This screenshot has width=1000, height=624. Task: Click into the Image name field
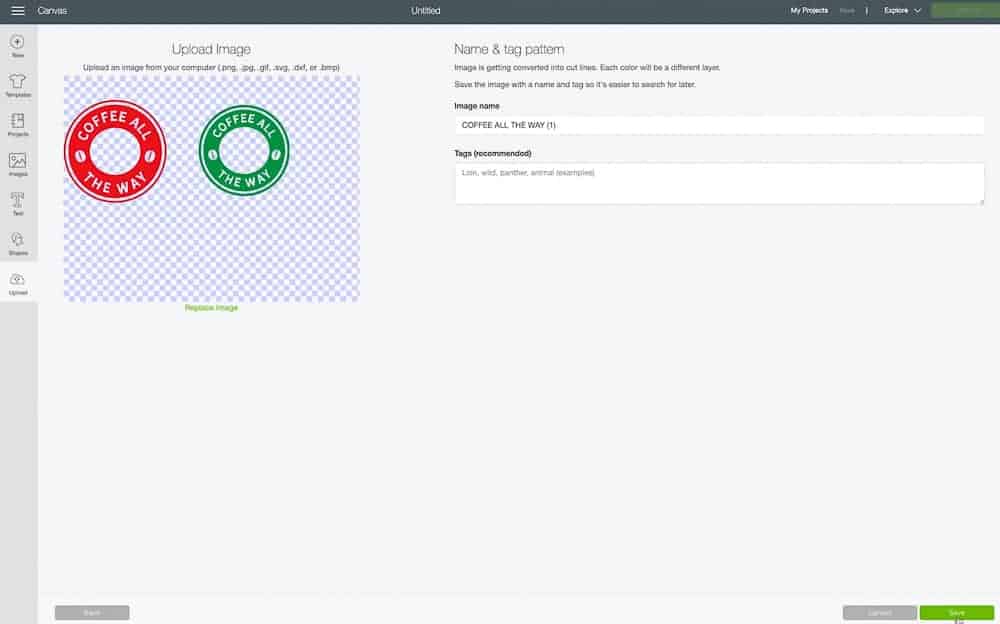click(719, 125)
